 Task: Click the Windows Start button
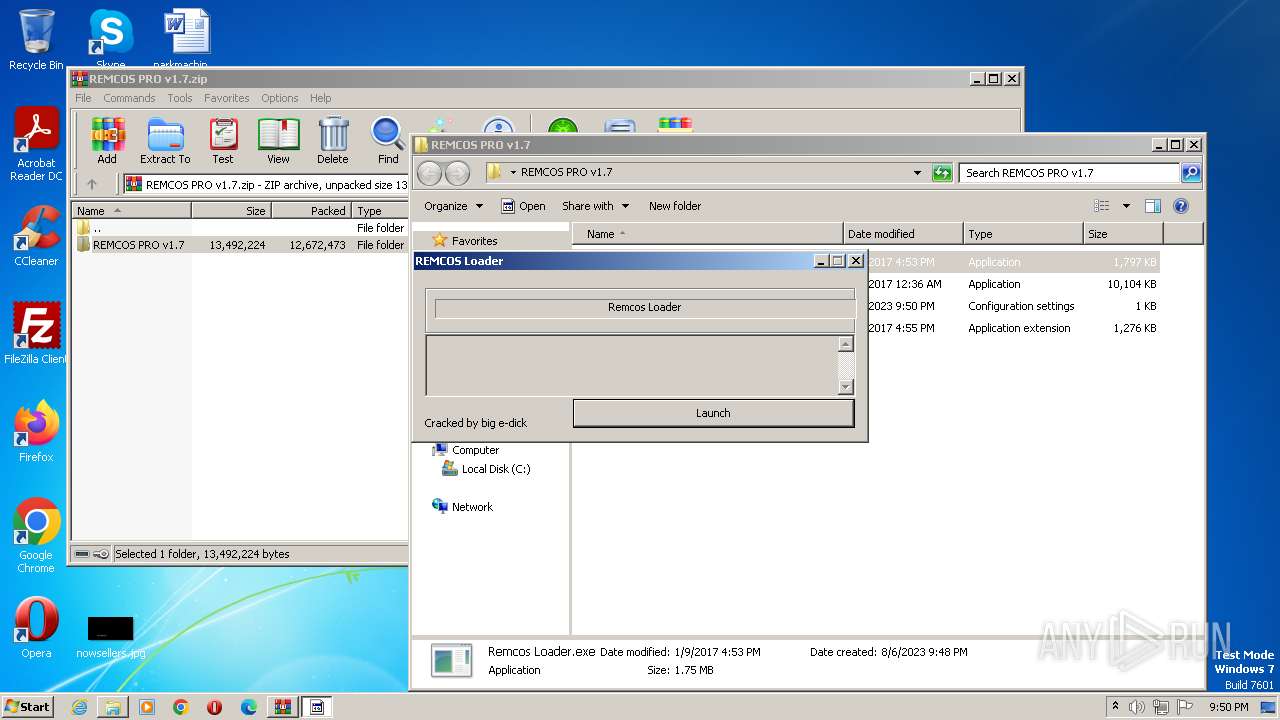27,707
